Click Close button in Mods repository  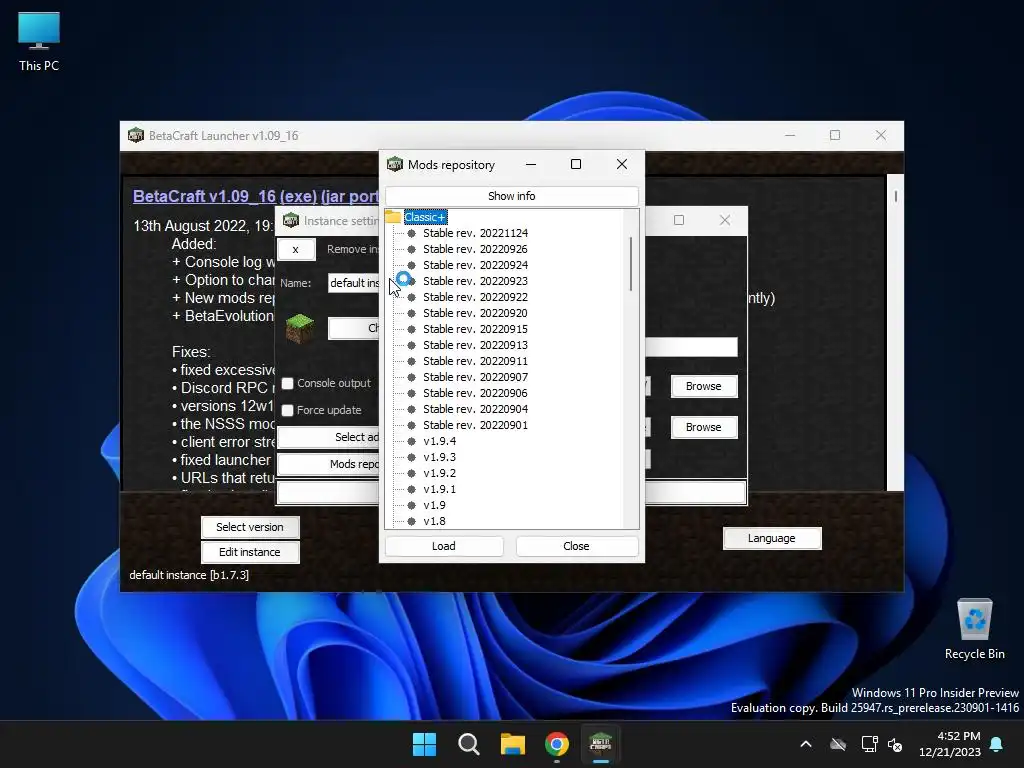(x=576, y=546)
